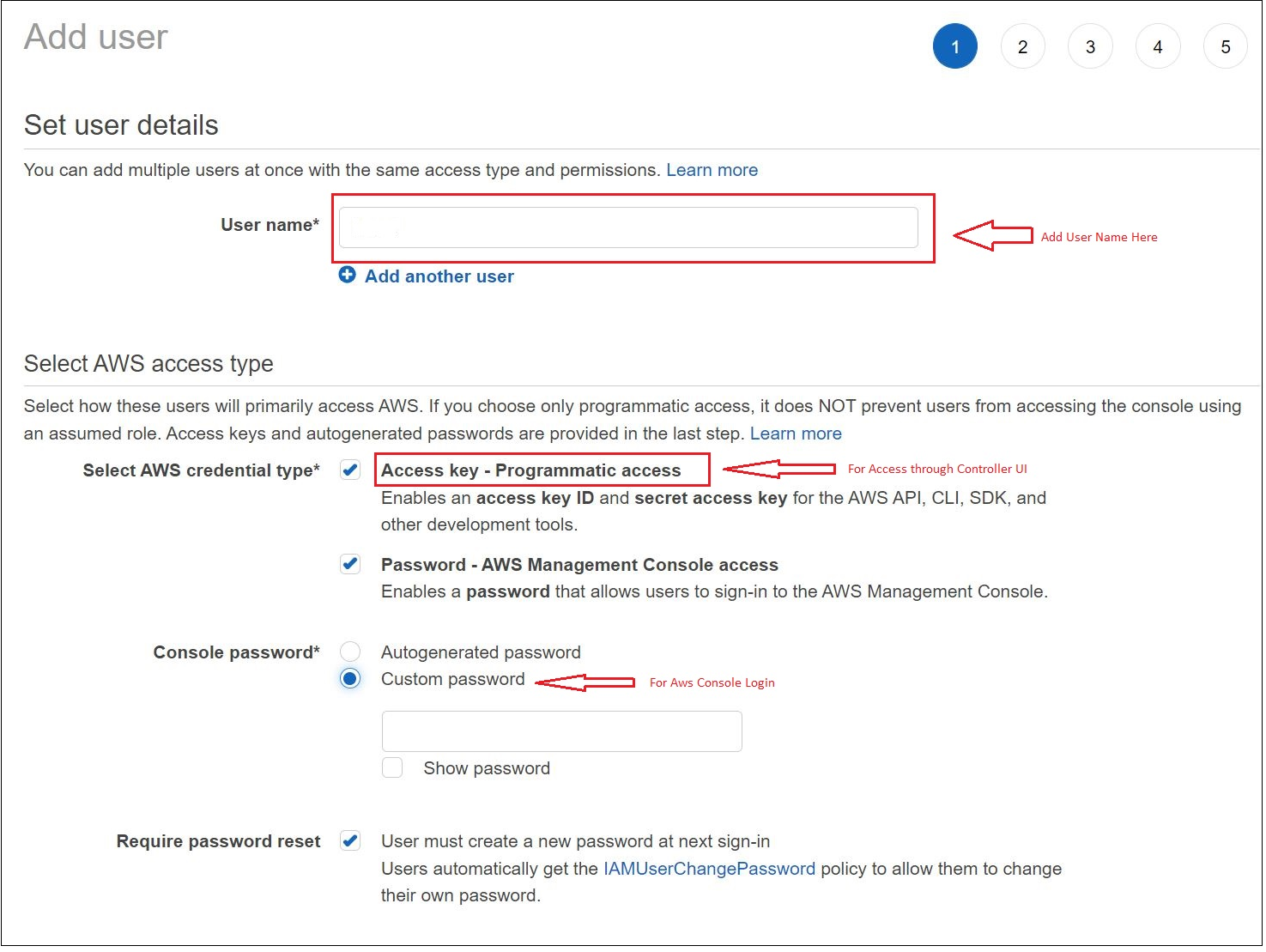The image size is (1266, 952).
Task: Click step 4 in the progress indicator
Action: [x=1157, y=46]
